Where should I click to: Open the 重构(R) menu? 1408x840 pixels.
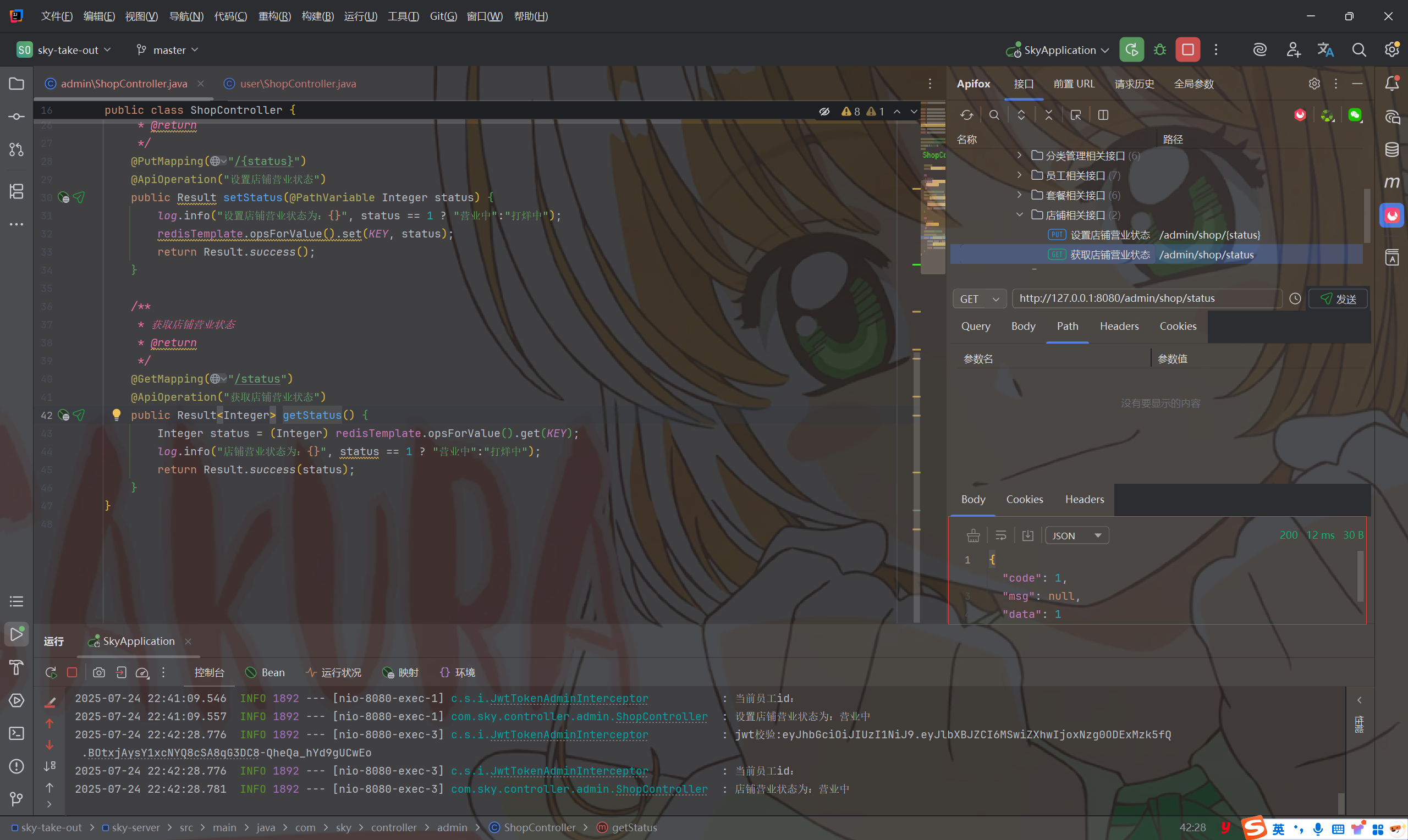[x=274, y=16]
